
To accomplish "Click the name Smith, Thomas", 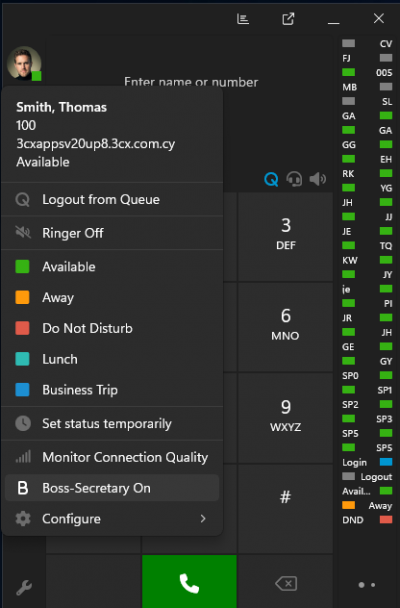I will (x=61, y=107).
